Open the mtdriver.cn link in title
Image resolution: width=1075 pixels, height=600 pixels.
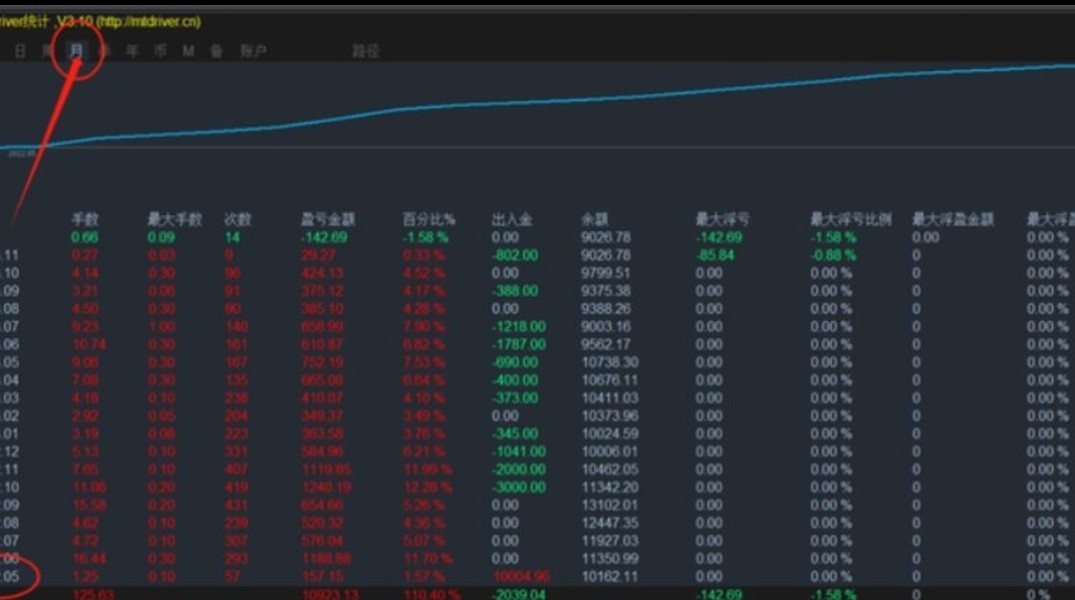pos(148,21)
